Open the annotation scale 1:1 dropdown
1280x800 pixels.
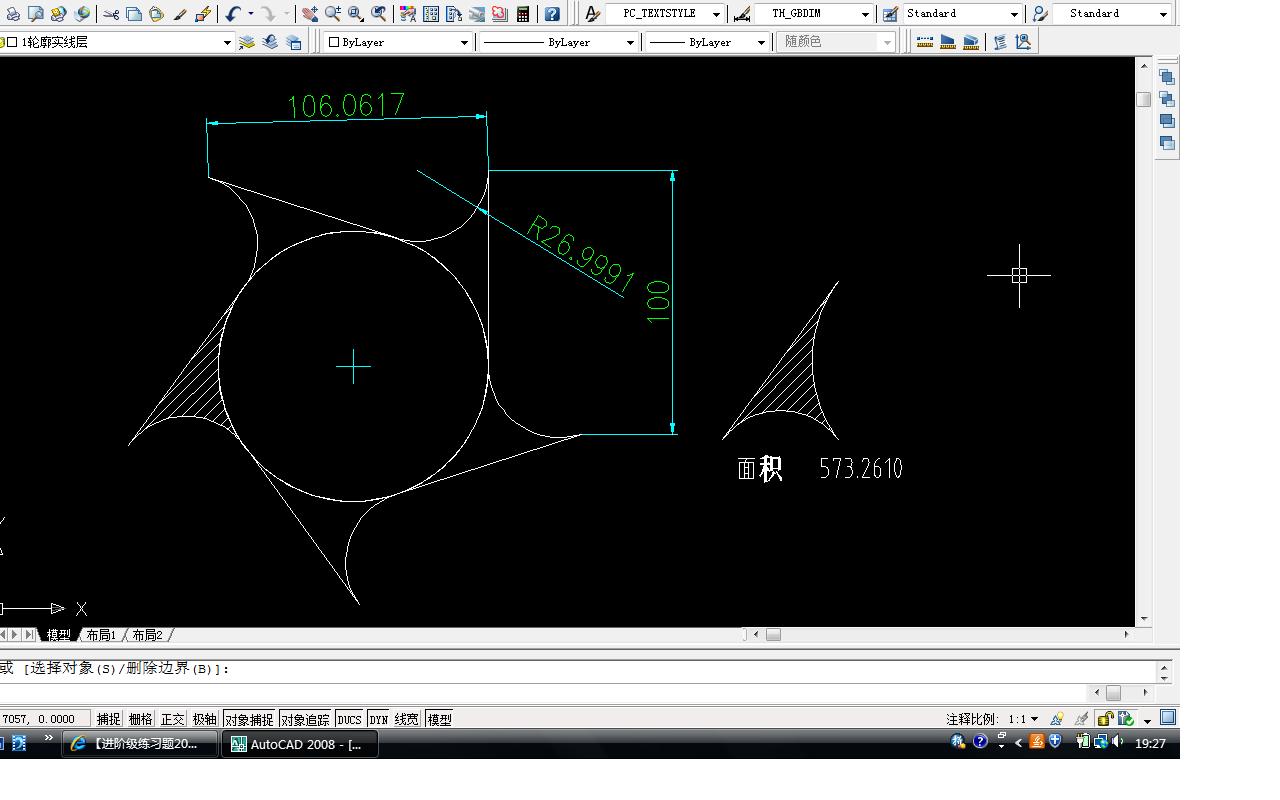(1022, 719)
